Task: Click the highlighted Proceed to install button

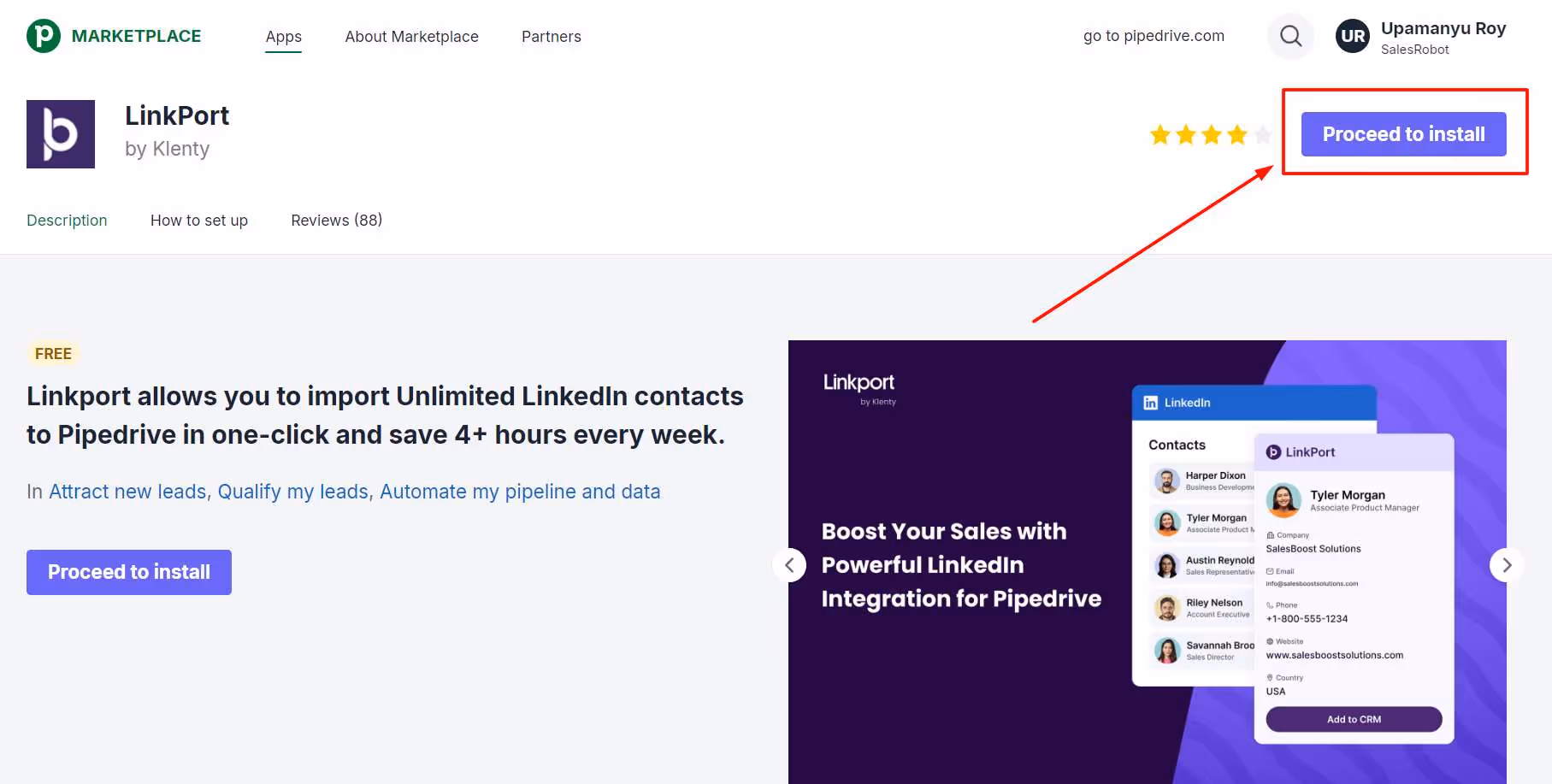Action: 1403,134
